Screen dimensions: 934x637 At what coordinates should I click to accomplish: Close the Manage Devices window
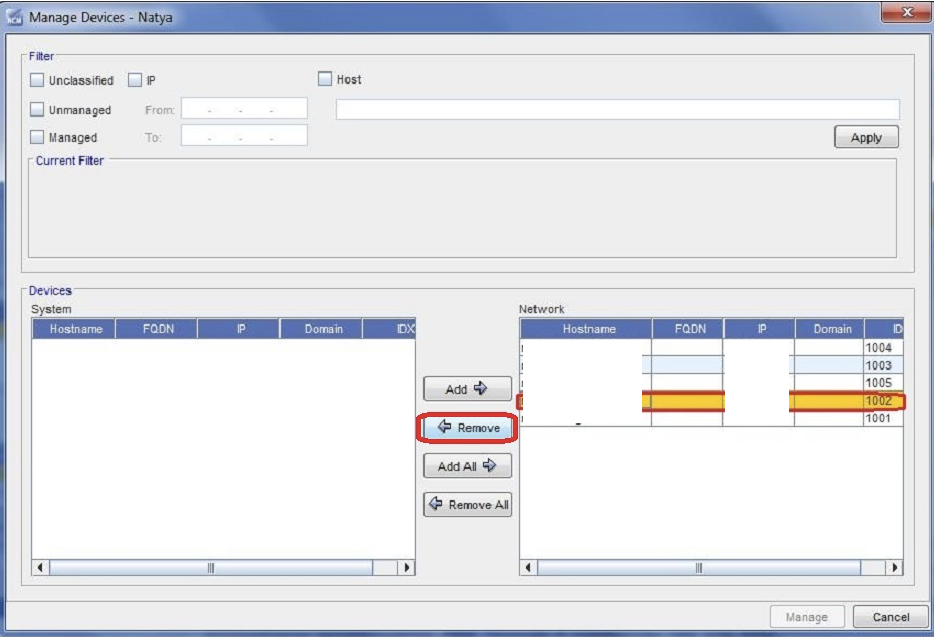(x=906, y=12)
